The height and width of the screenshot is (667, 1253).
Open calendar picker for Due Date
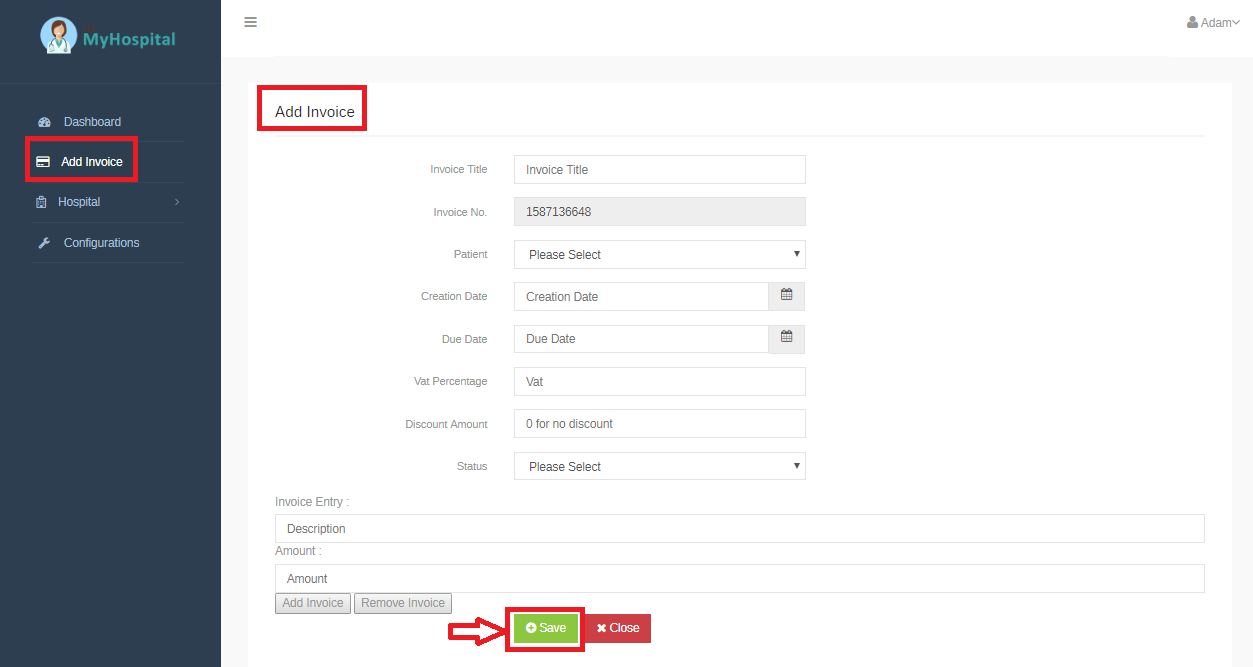pos(787,338)
